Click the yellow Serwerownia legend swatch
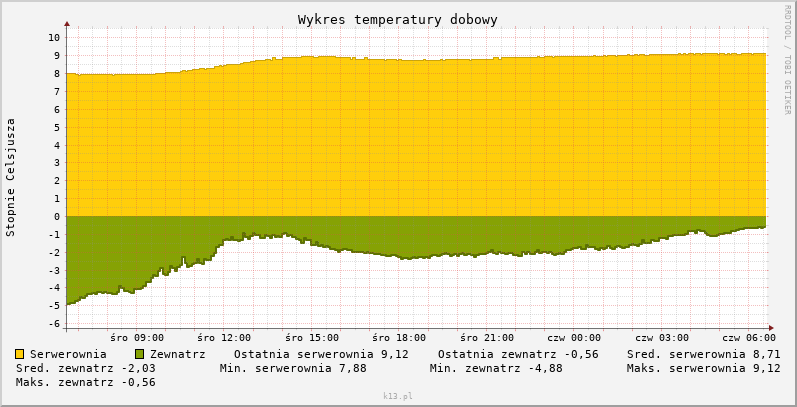This screenshot has height=407, width=797. coord(20,354)
